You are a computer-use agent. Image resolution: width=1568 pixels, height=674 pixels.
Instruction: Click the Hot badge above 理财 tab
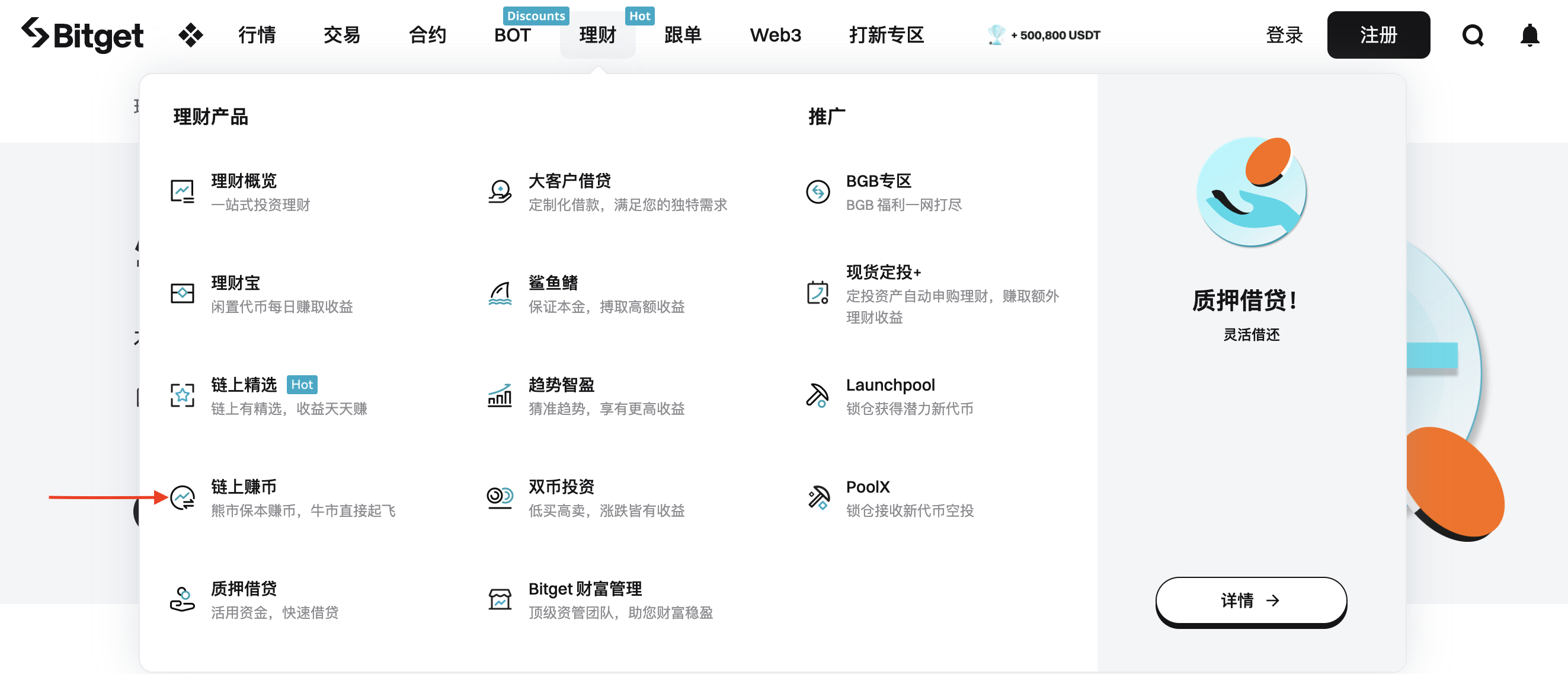[640, 16]
